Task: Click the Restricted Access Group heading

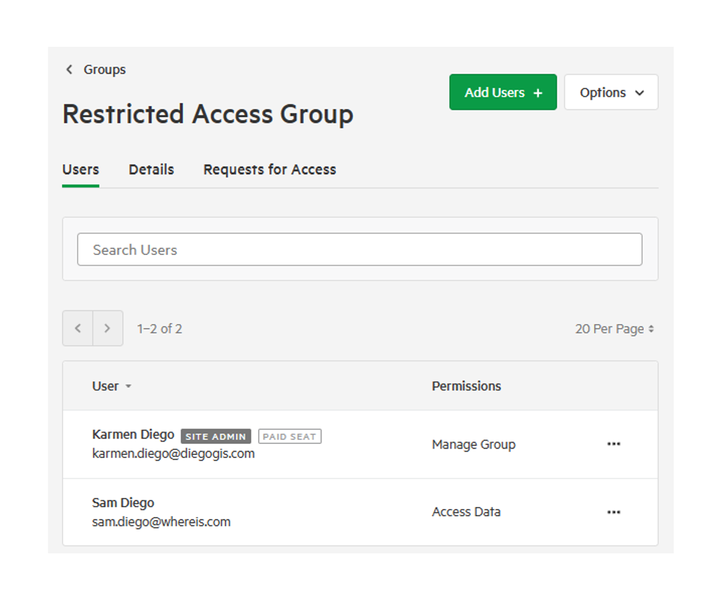Action: pos(208,114)
